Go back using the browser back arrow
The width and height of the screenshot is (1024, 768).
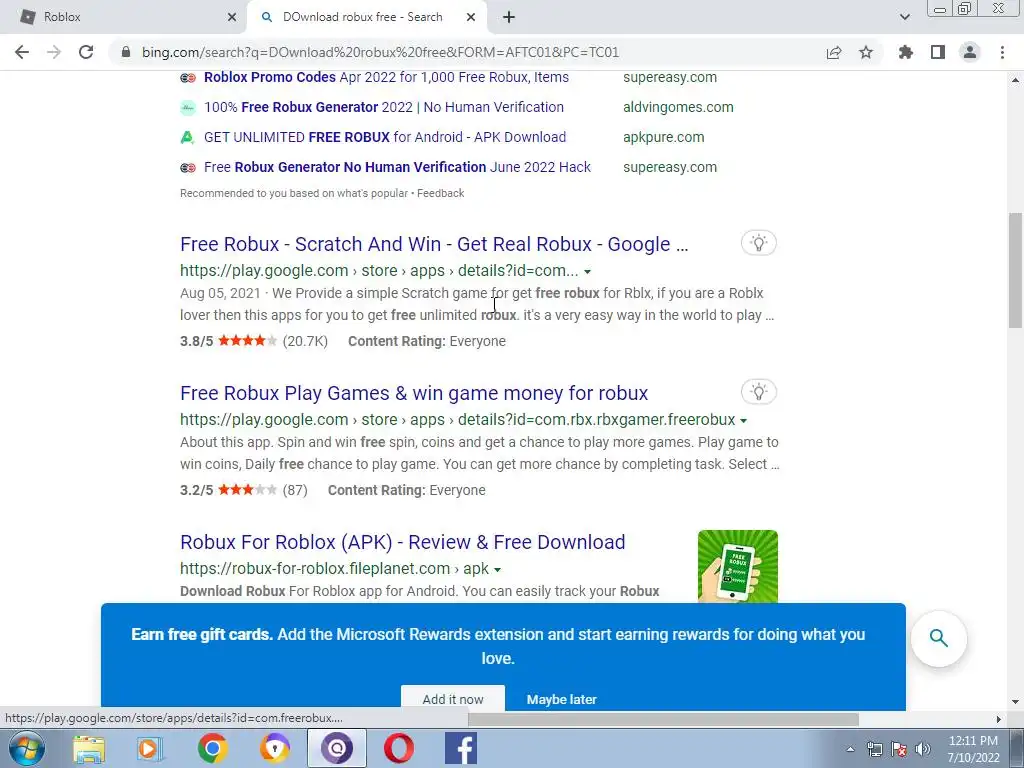coord(22,52)
